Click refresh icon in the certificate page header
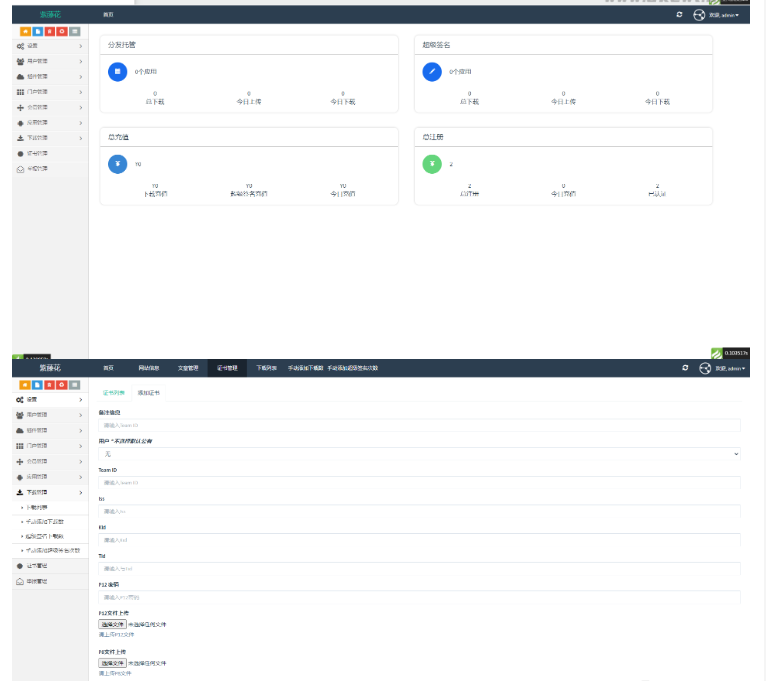Screen dimensions: 766x681 tap(685, 368)
